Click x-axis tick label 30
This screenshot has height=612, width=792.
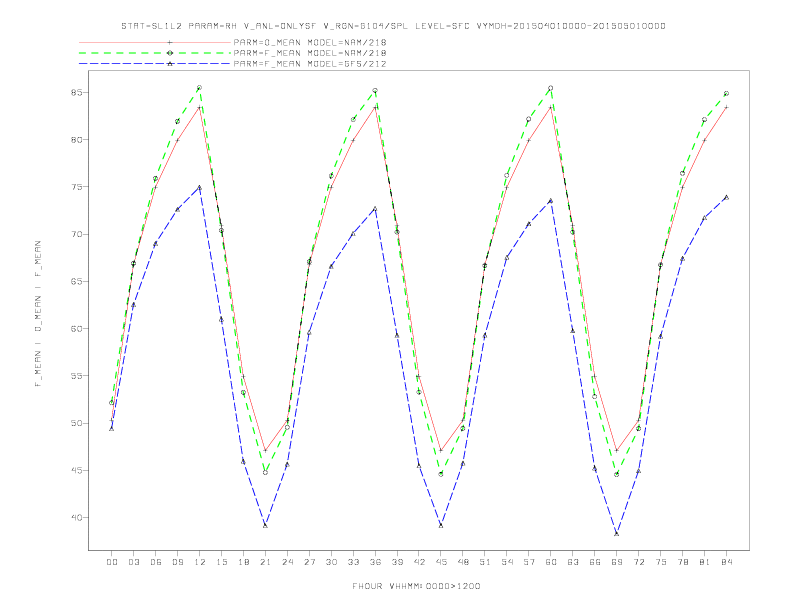pyautogui.click(x=331, y=562)
